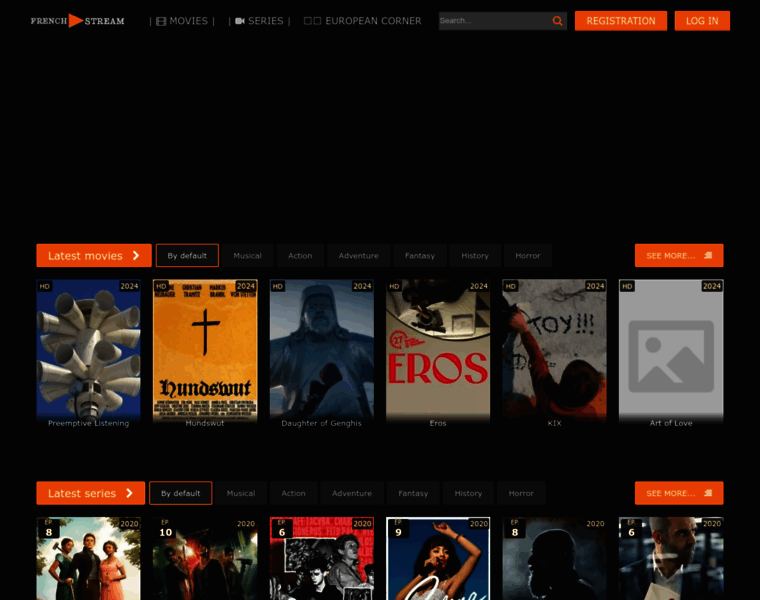Open the dark silhouette series poster, EP. 8
Screen dimensions: 760x600
tap(554, 558)
